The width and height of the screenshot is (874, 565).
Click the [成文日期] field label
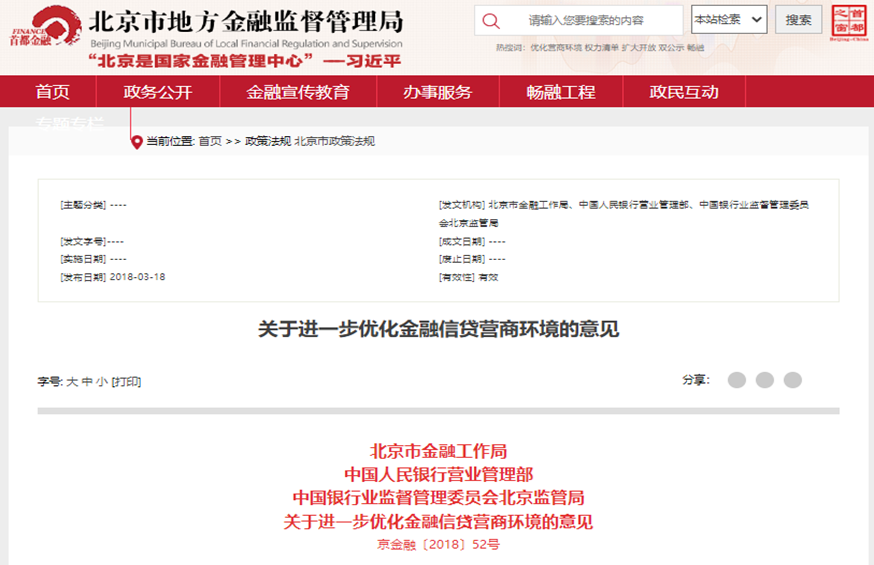click(x=462, y=241)
